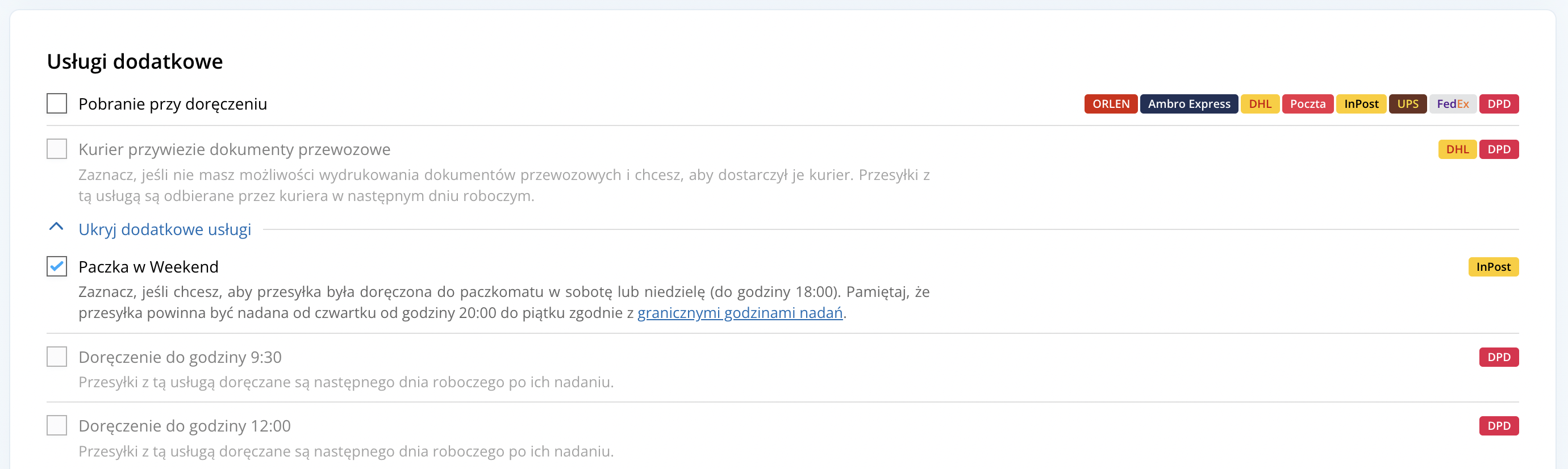Check Doręczenie do godziny 12:00 option
Viewport: 1568px width, 469px height.
[57, 425]
